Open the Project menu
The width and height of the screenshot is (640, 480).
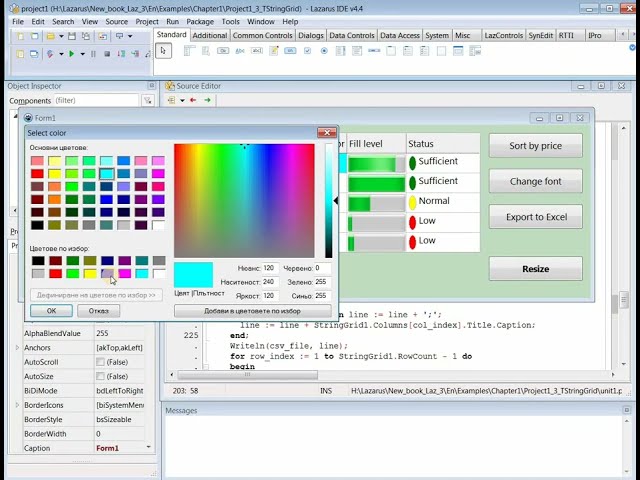[x=147, y=22]
